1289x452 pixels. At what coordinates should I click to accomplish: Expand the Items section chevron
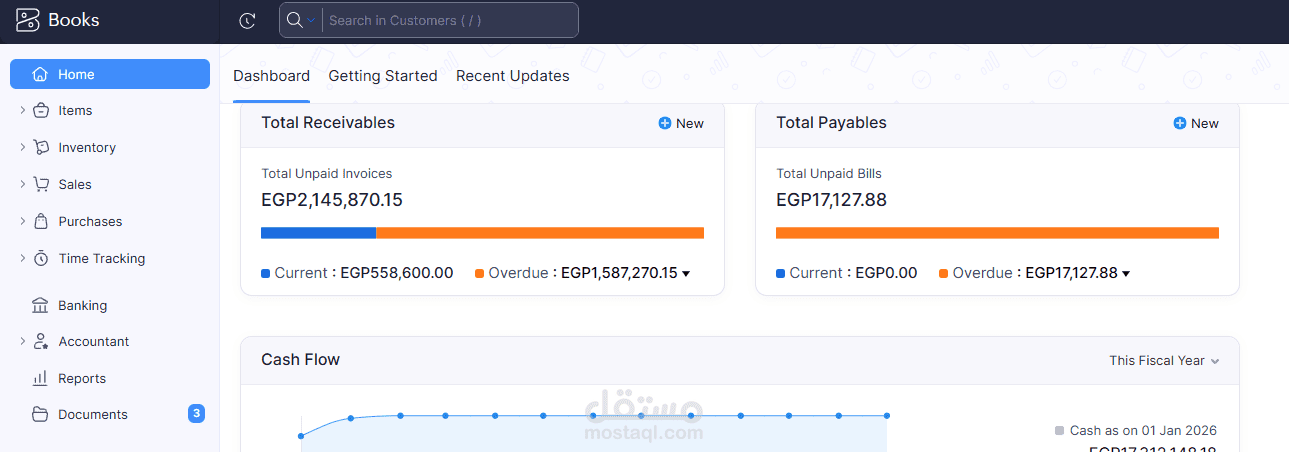click(22, 111)
